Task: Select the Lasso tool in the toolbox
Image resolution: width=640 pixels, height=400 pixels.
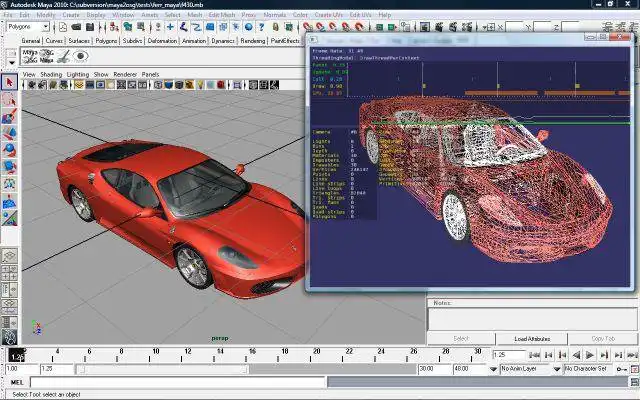Action: [9, 99]
